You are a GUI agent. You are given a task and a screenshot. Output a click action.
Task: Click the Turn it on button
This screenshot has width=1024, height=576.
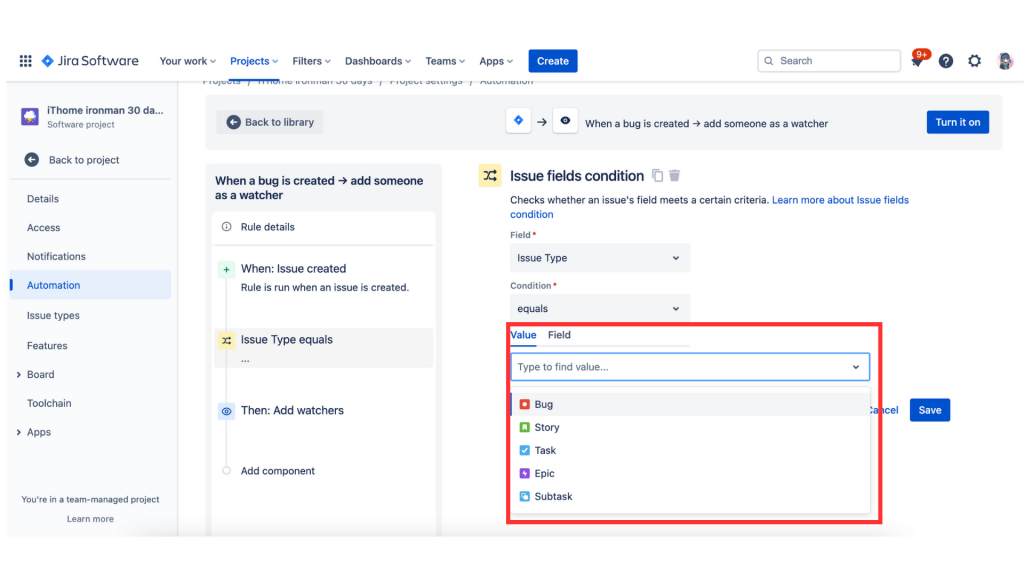click(x=957, y=122)
